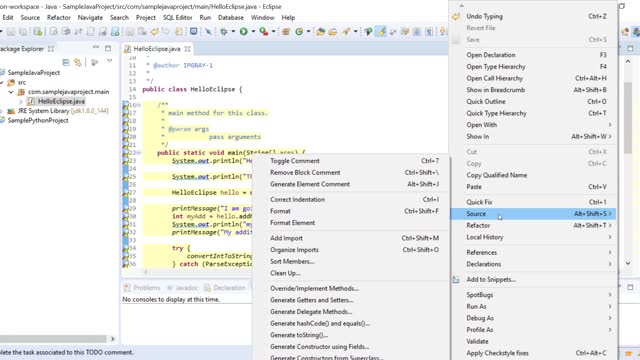Open the SQL Editor menu

tap(178, 18)
